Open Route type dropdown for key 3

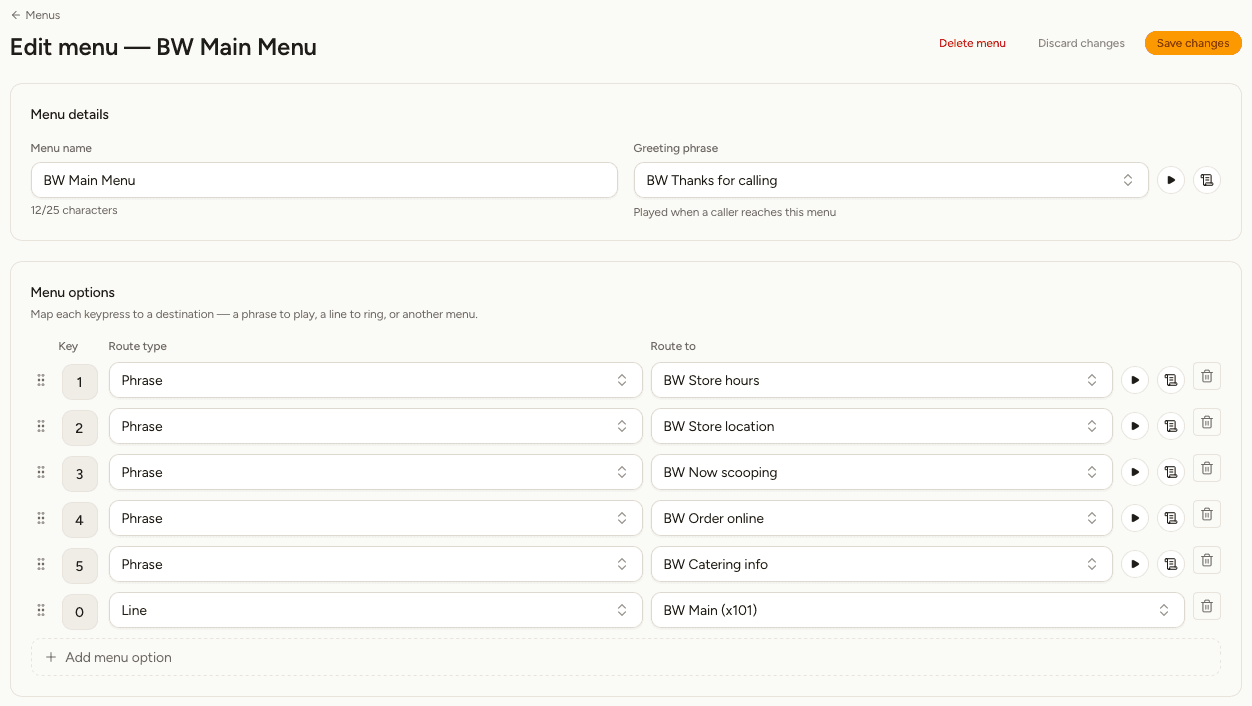375,472
